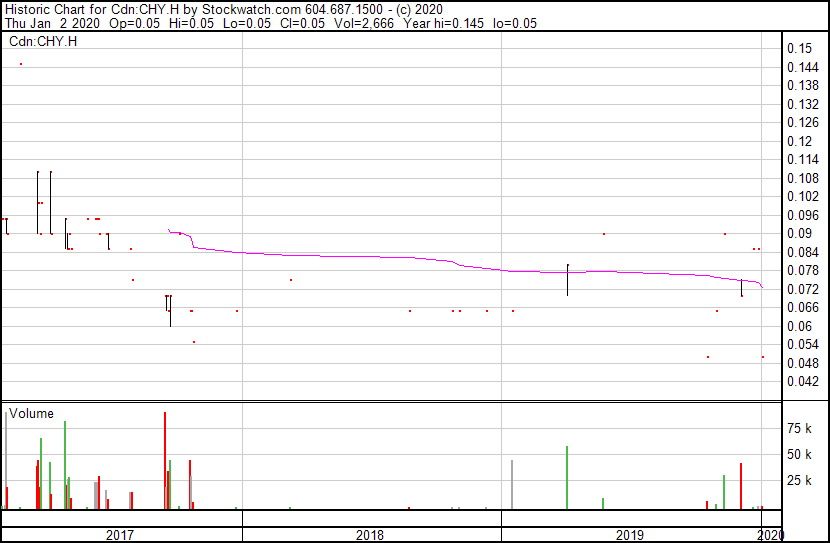Click the Volume panel label
830x543 pixels.
(31, 413)
